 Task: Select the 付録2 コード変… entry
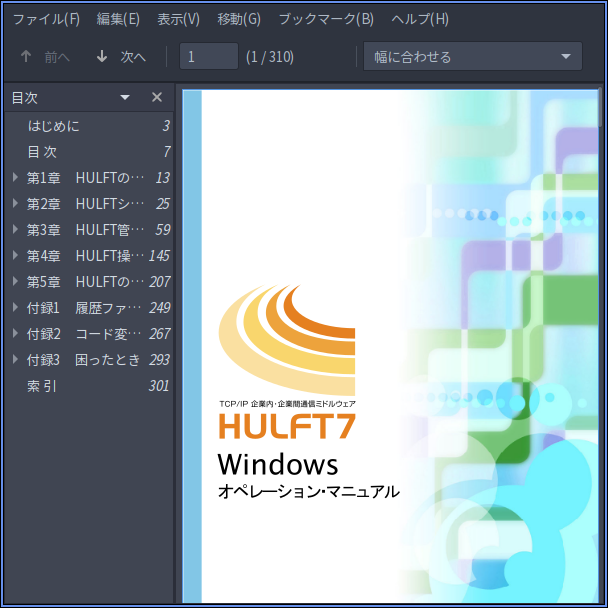(x=89, y=333)
